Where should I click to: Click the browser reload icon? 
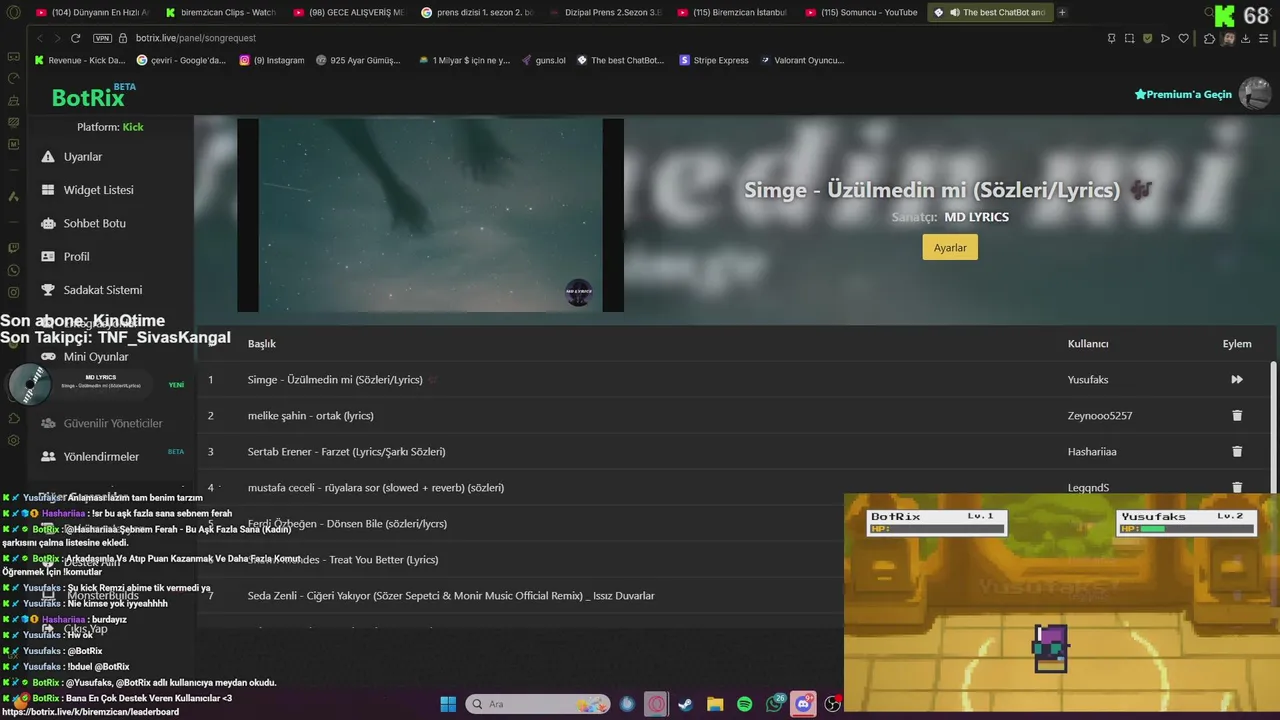click(75, 38)
